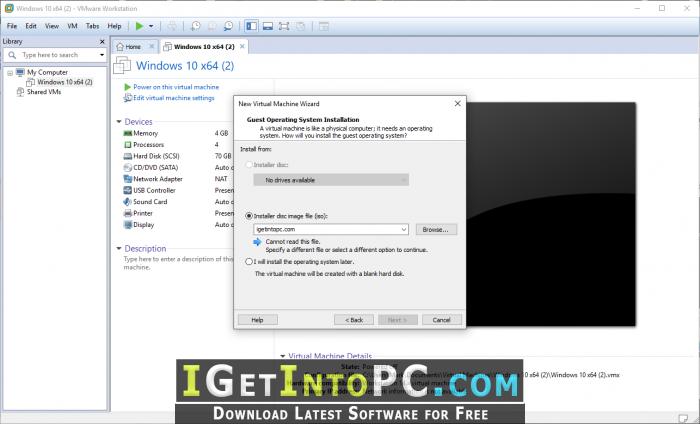Click the Network Adapter value NAT
This screenshot has height=424, width=700.
(221, 179)
